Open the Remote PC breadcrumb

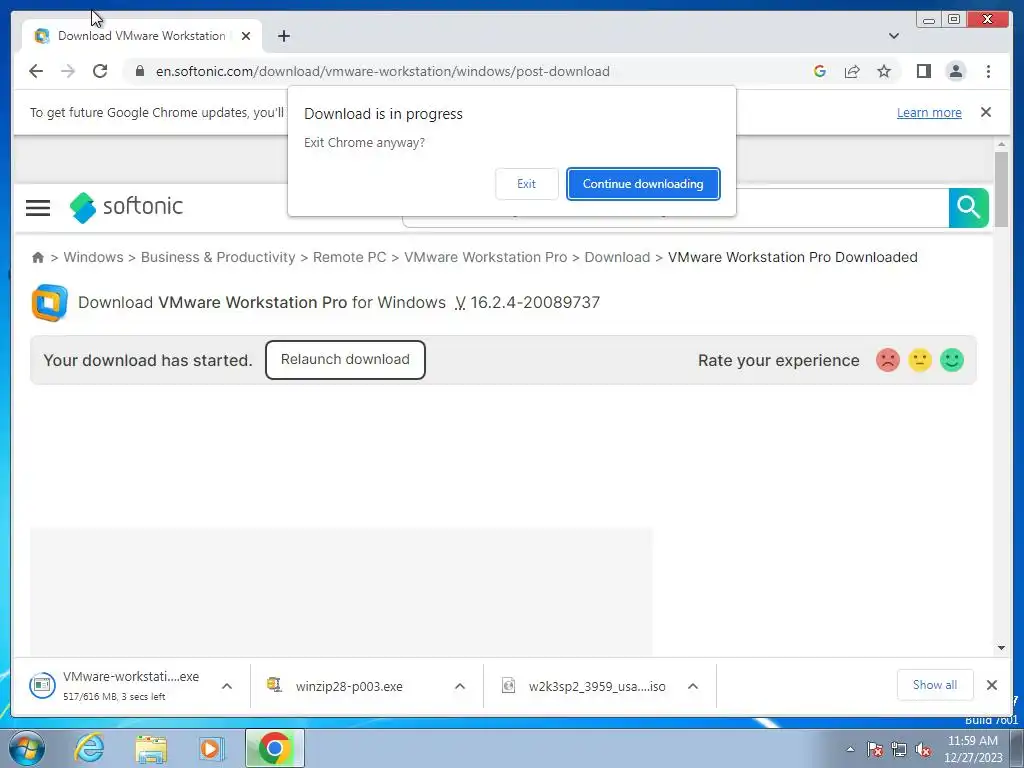click(x=349, y=257)
